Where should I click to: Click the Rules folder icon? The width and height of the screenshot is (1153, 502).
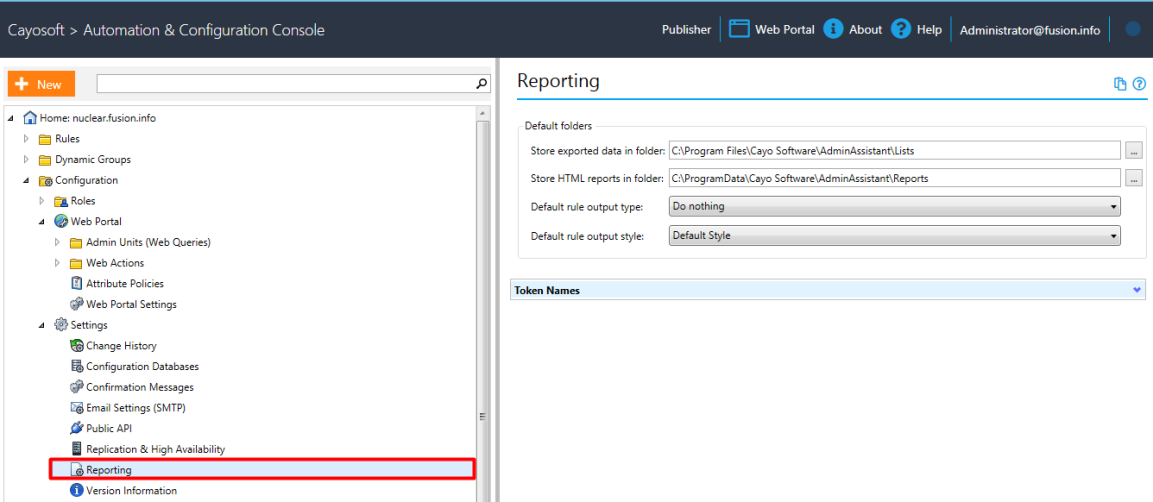click(45, 139)
